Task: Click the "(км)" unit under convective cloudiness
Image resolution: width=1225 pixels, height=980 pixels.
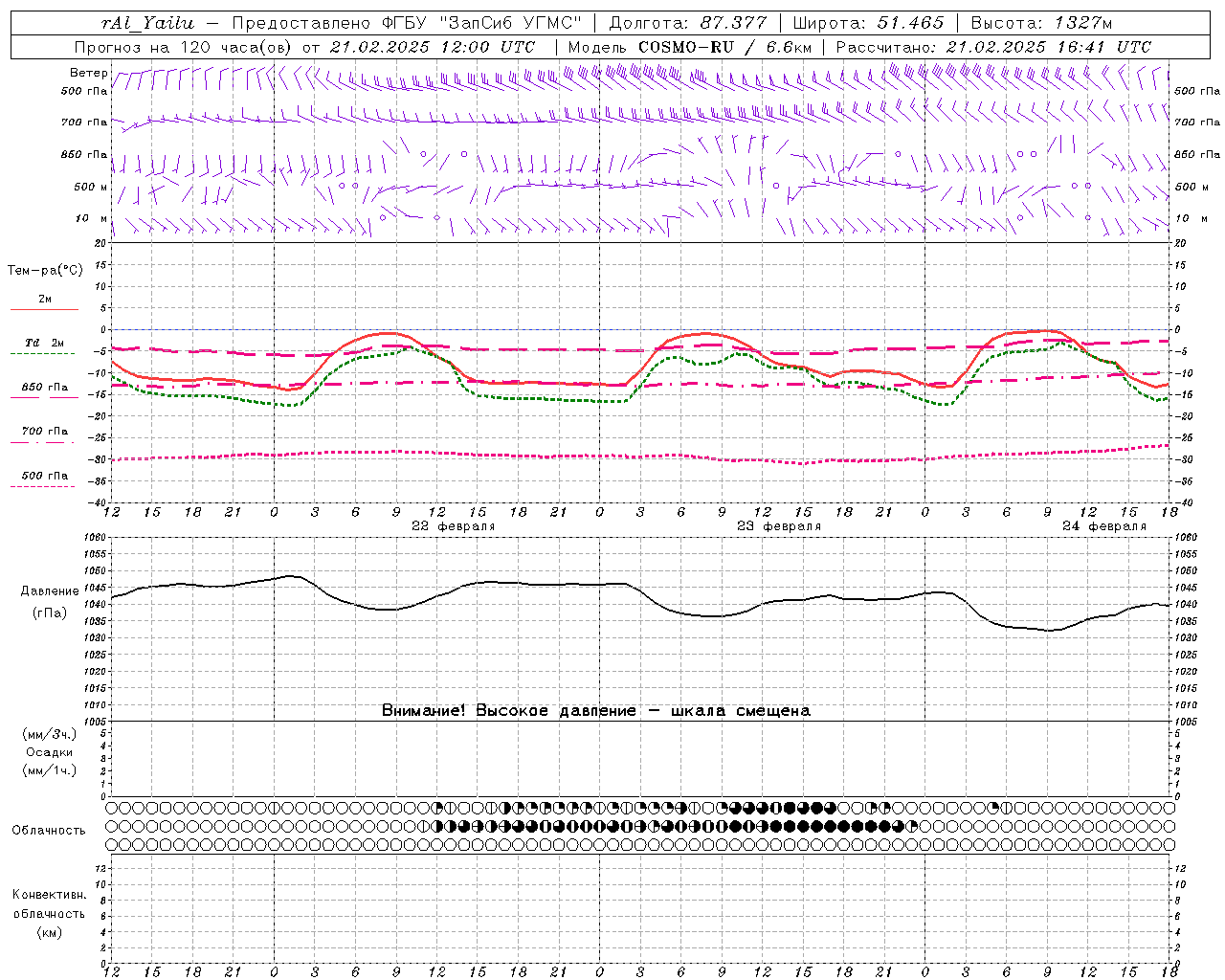Action: coord(50,932)
